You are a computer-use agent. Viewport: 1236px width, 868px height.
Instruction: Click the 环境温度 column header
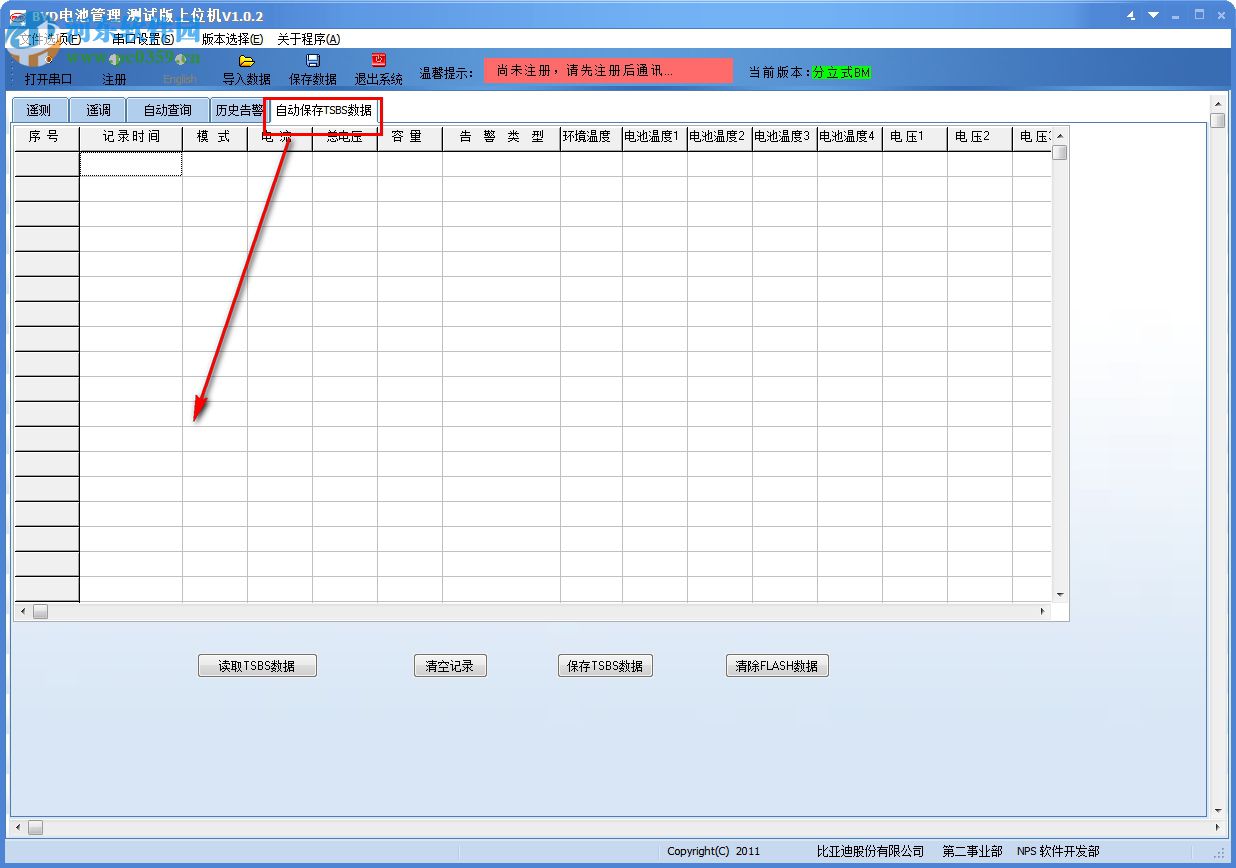[x=591, y=137]
